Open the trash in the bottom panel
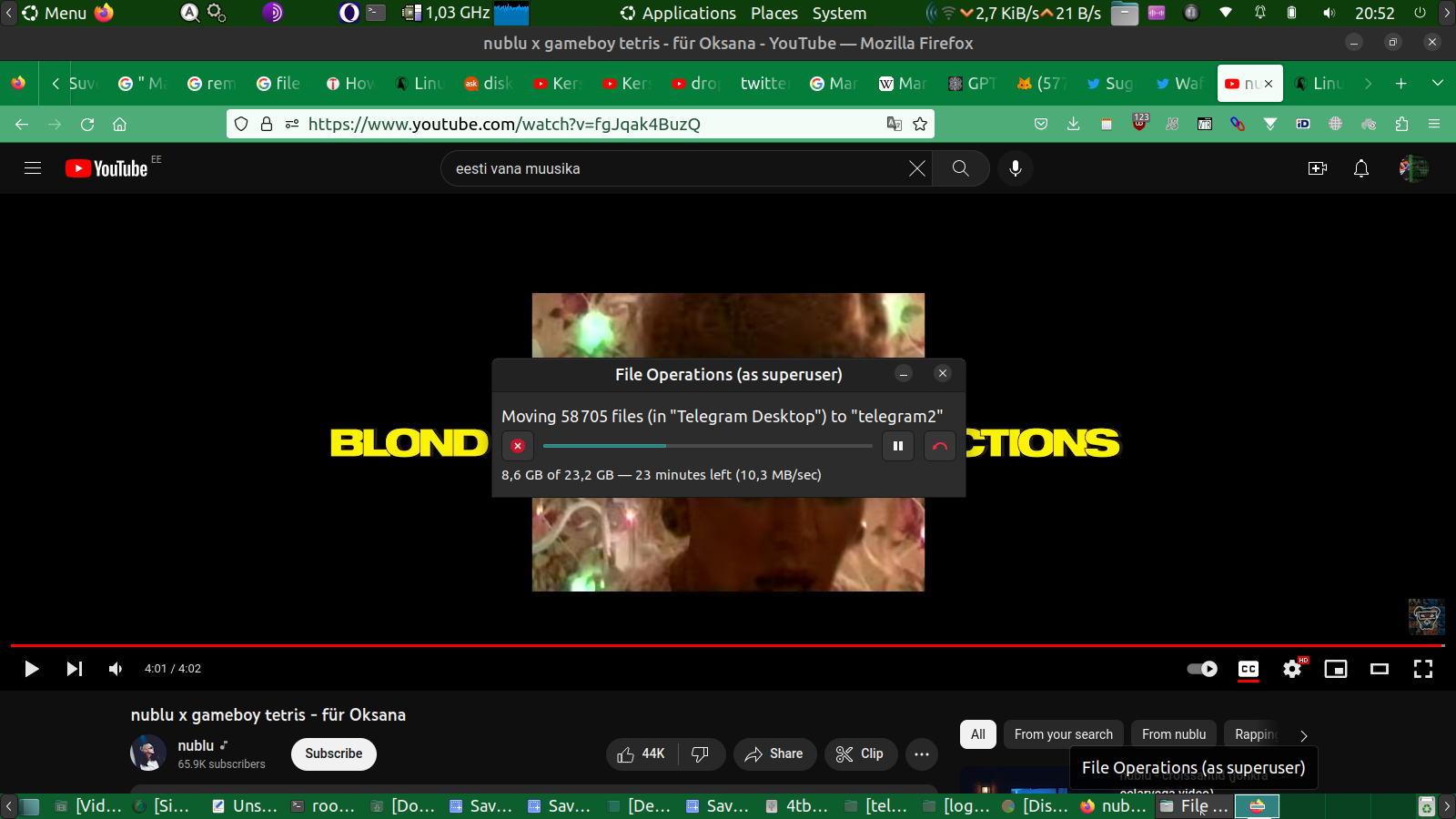The image size is (1456, 819). coord(1427,806)
